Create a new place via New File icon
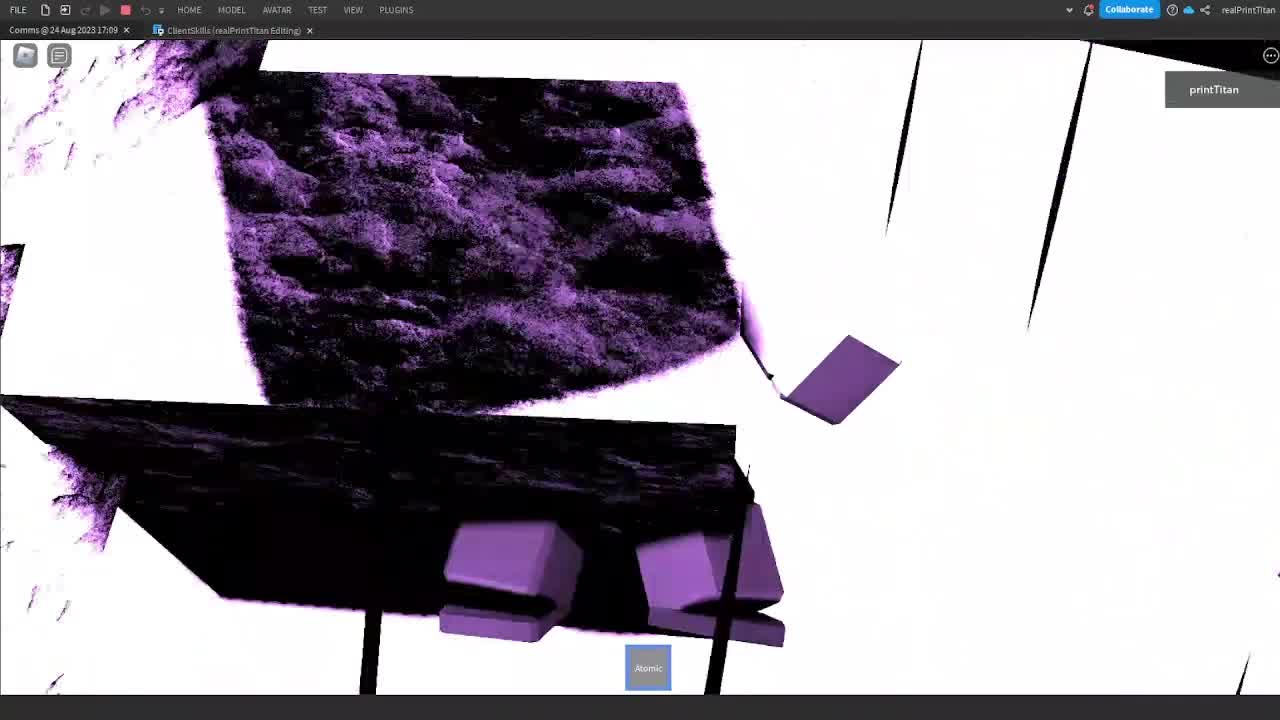 coord(45,10)
